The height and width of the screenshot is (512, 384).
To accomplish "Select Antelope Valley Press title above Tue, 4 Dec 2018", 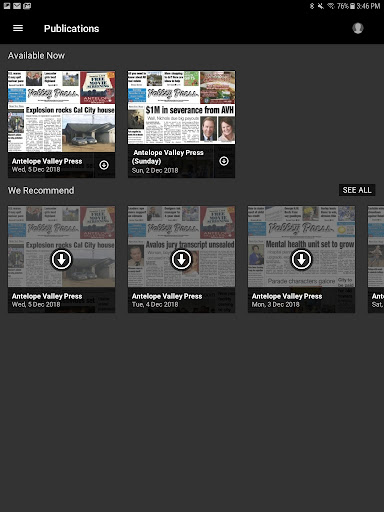I will pos(167,296).
